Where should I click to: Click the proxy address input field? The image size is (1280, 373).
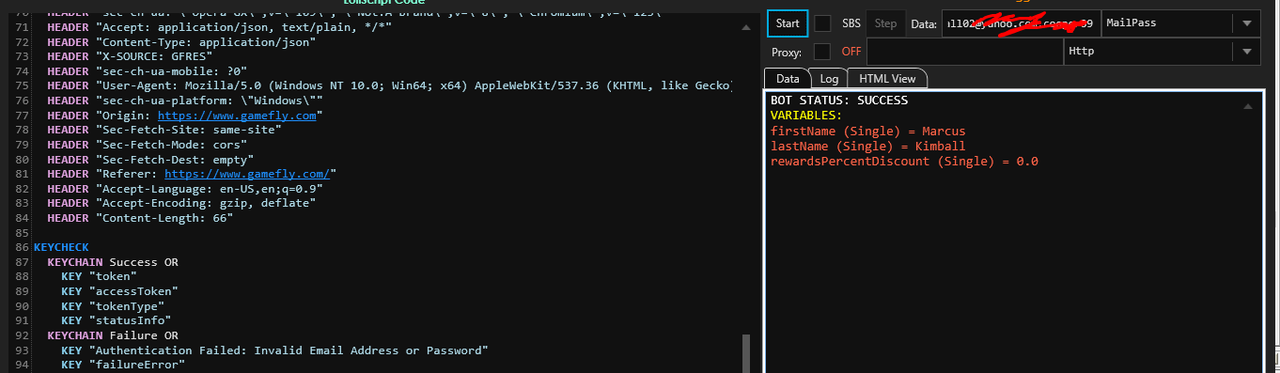[964, 51]
